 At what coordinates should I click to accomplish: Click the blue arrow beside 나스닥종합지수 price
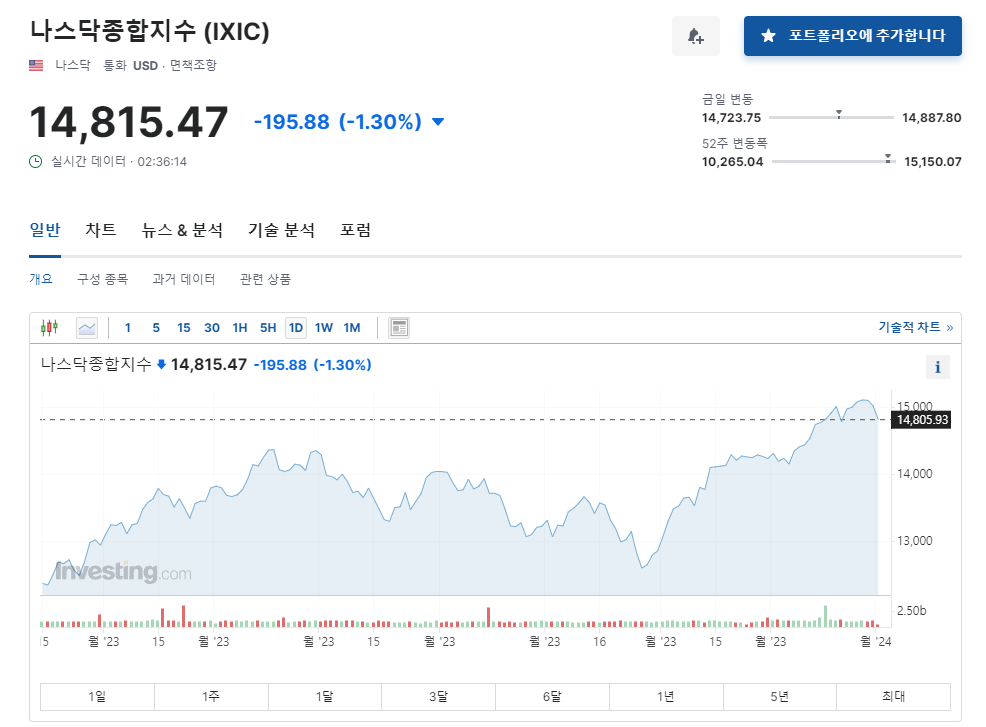point(162,365)
